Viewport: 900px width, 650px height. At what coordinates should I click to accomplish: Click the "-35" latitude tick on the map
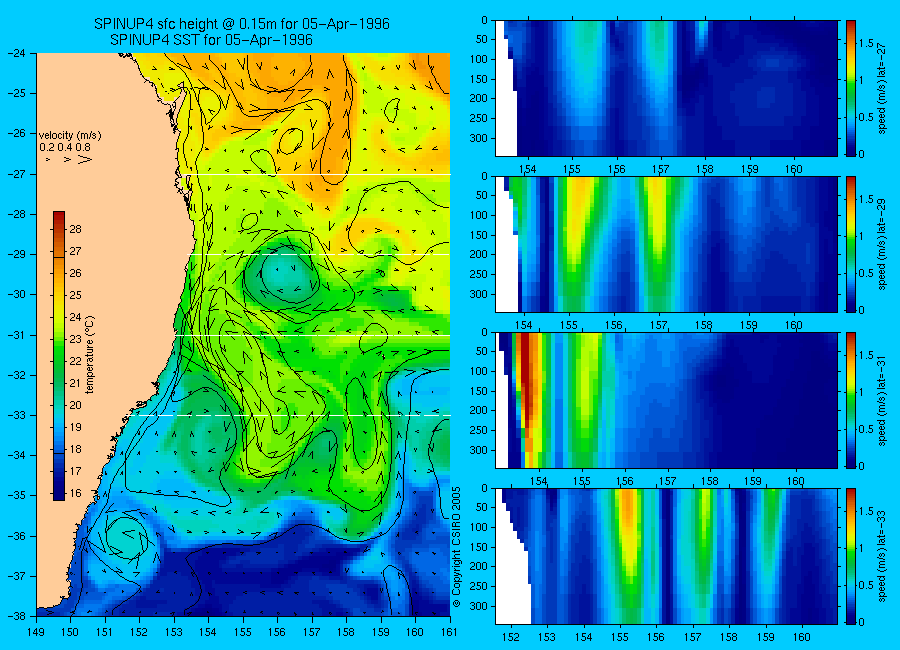(16, 495)
